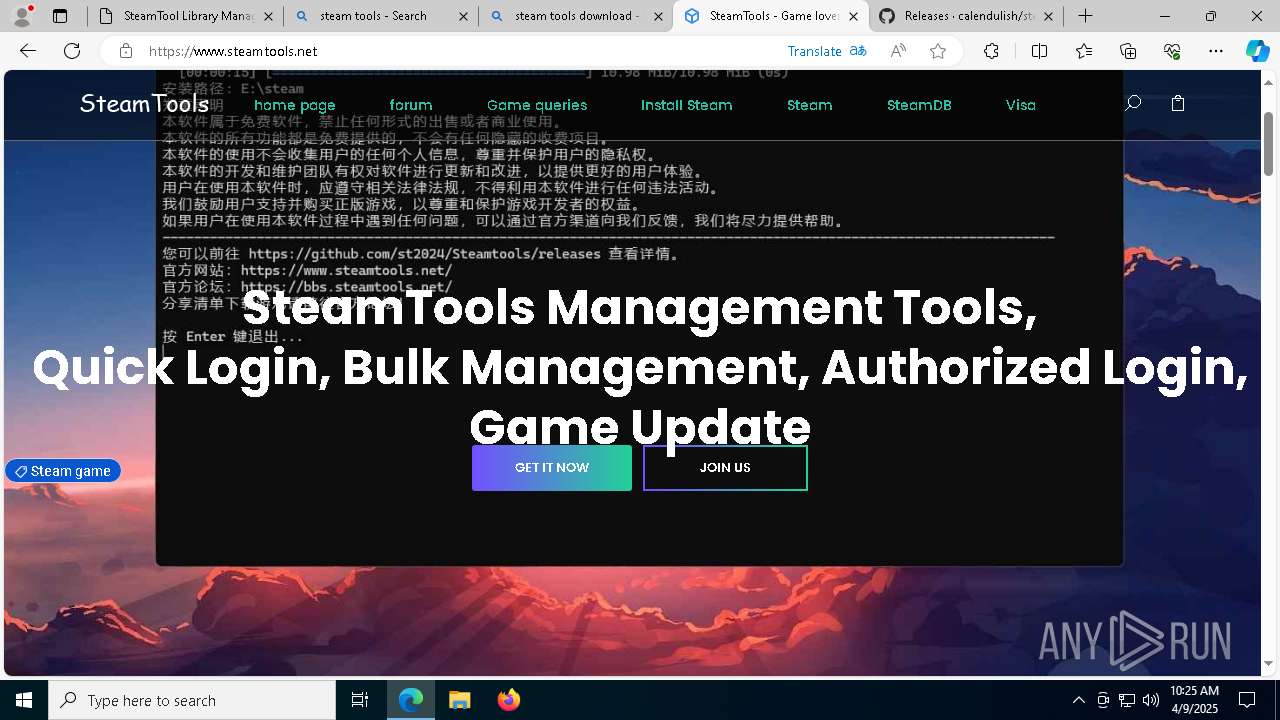Switch to Releases calendulish GitHub tab
Viewport: 1280px width, 720px height.
965,16
